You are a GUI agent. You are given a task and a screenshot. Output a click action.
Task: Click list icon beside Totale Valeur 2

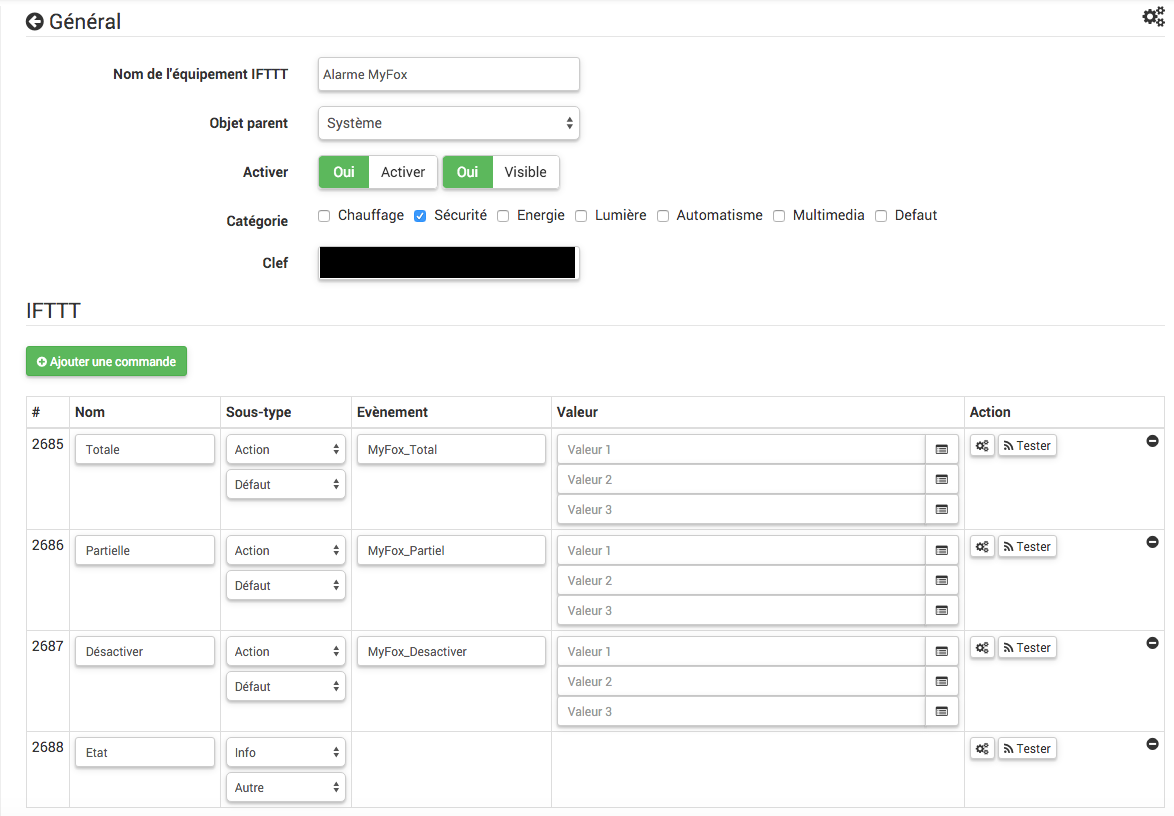(942, 479)
